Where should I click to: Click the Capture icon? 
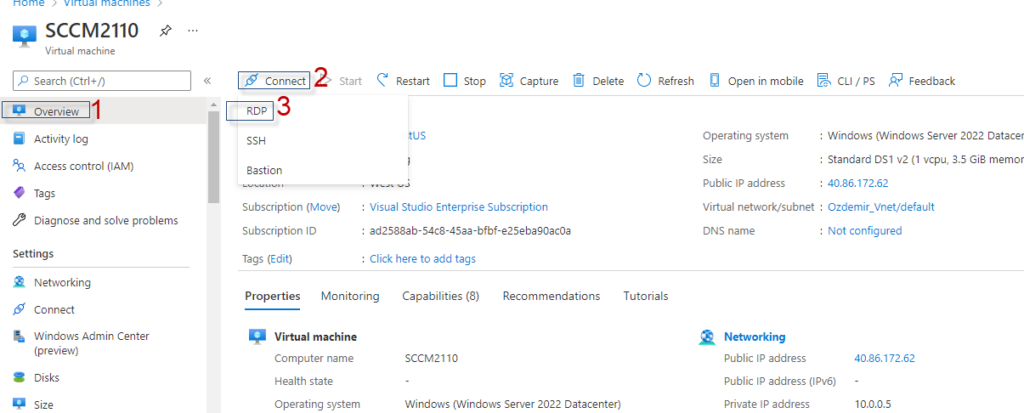506,80
